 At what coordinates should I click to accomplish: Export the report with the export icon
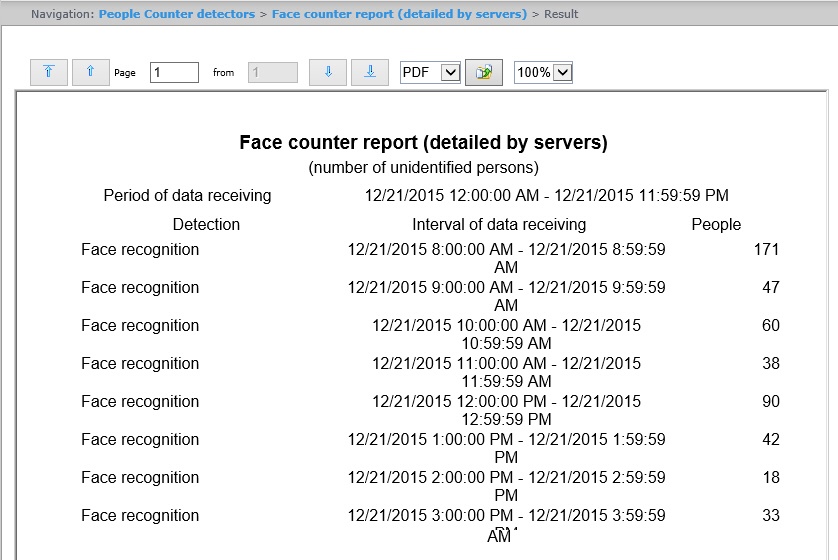click(x=484, y=72)
